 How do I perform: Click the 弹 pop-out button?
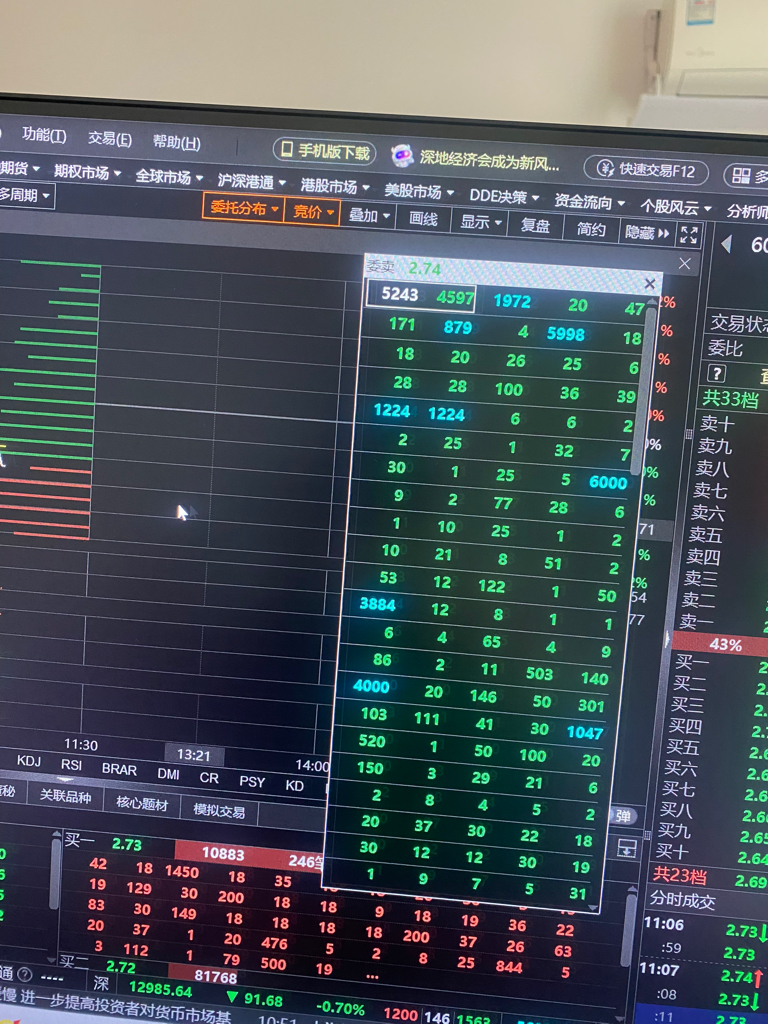pyautogui.click(x=623, y=816)
